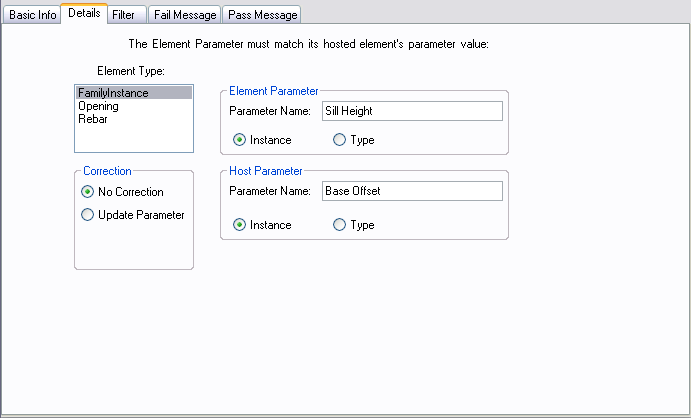The width and height of the screenshot is (691, 418).
Task: Click the Element Parameter's Parameter Name label
Action: 270,111
